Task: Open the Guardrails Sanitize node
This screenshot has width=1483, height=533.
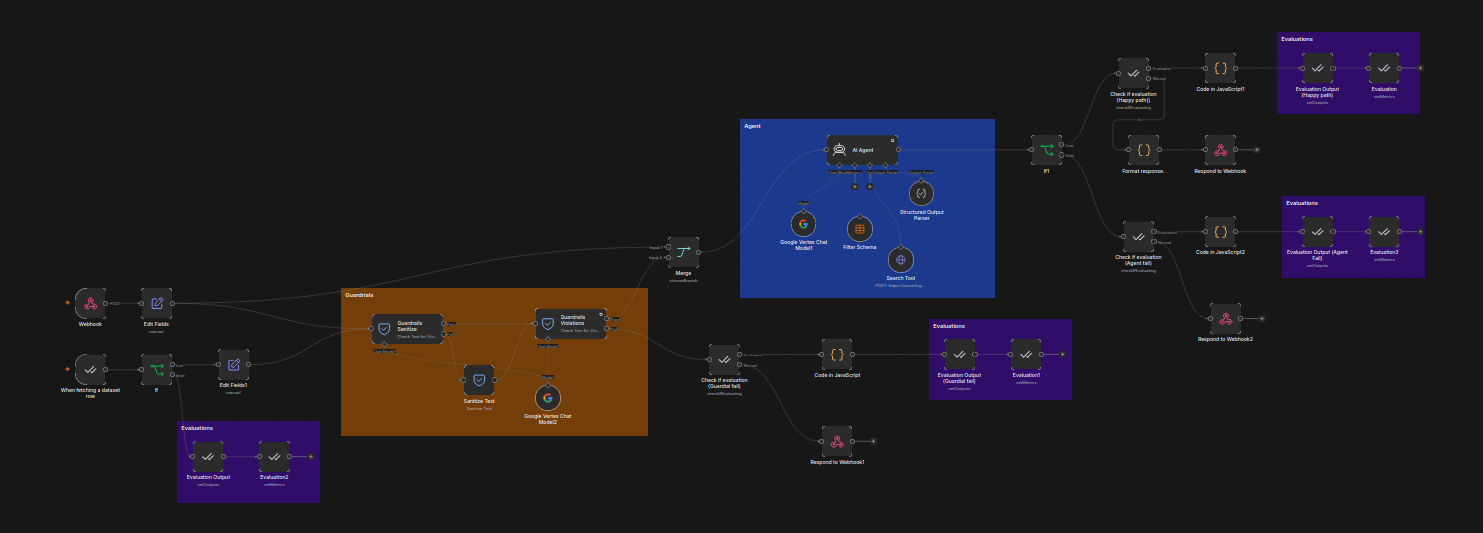Action: (x=408, y=328)
